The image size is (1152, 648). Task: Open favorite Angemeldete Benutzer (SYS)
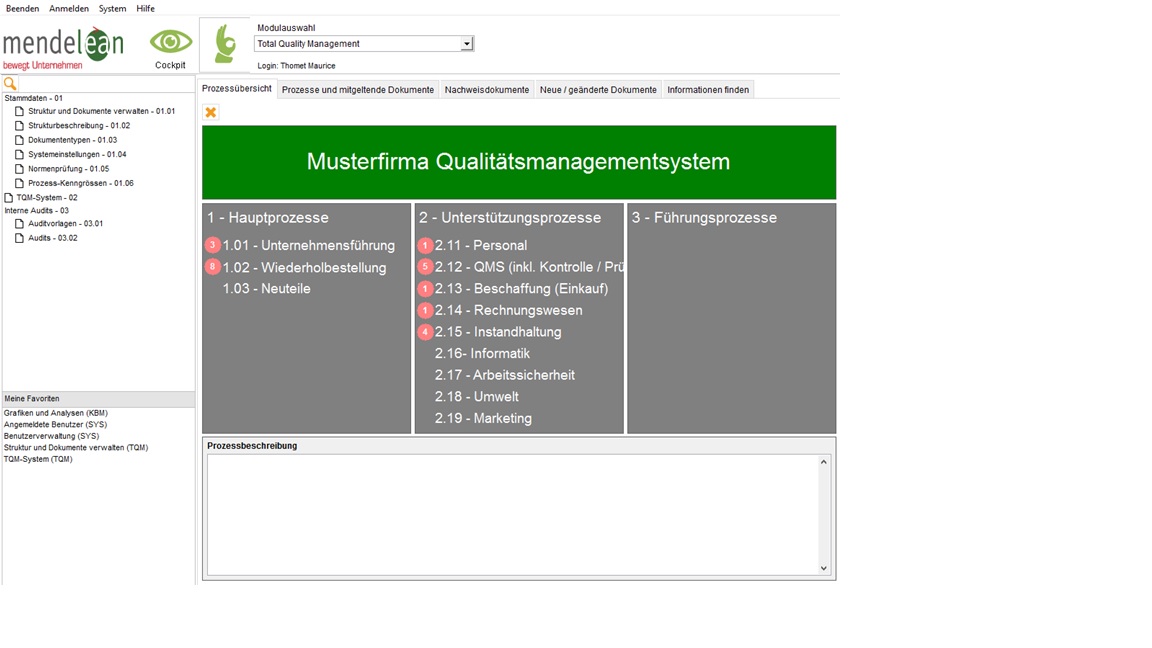(55, 425)
